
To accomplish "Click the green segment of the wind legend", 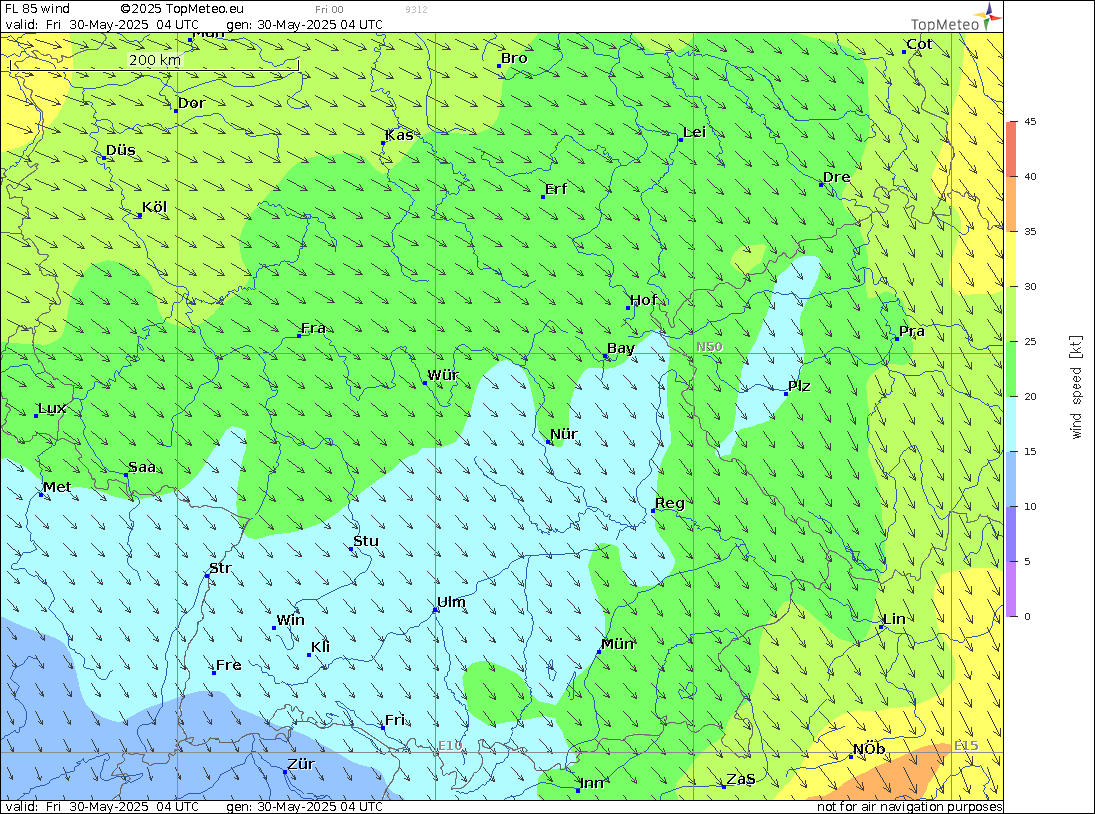I will coord(1011,369).
